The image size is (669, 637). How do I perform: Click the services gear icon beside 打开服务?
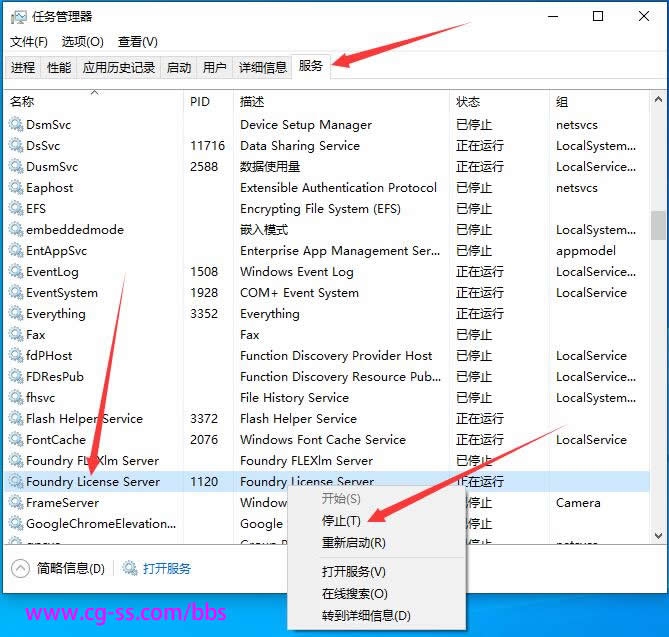point(130,569)
